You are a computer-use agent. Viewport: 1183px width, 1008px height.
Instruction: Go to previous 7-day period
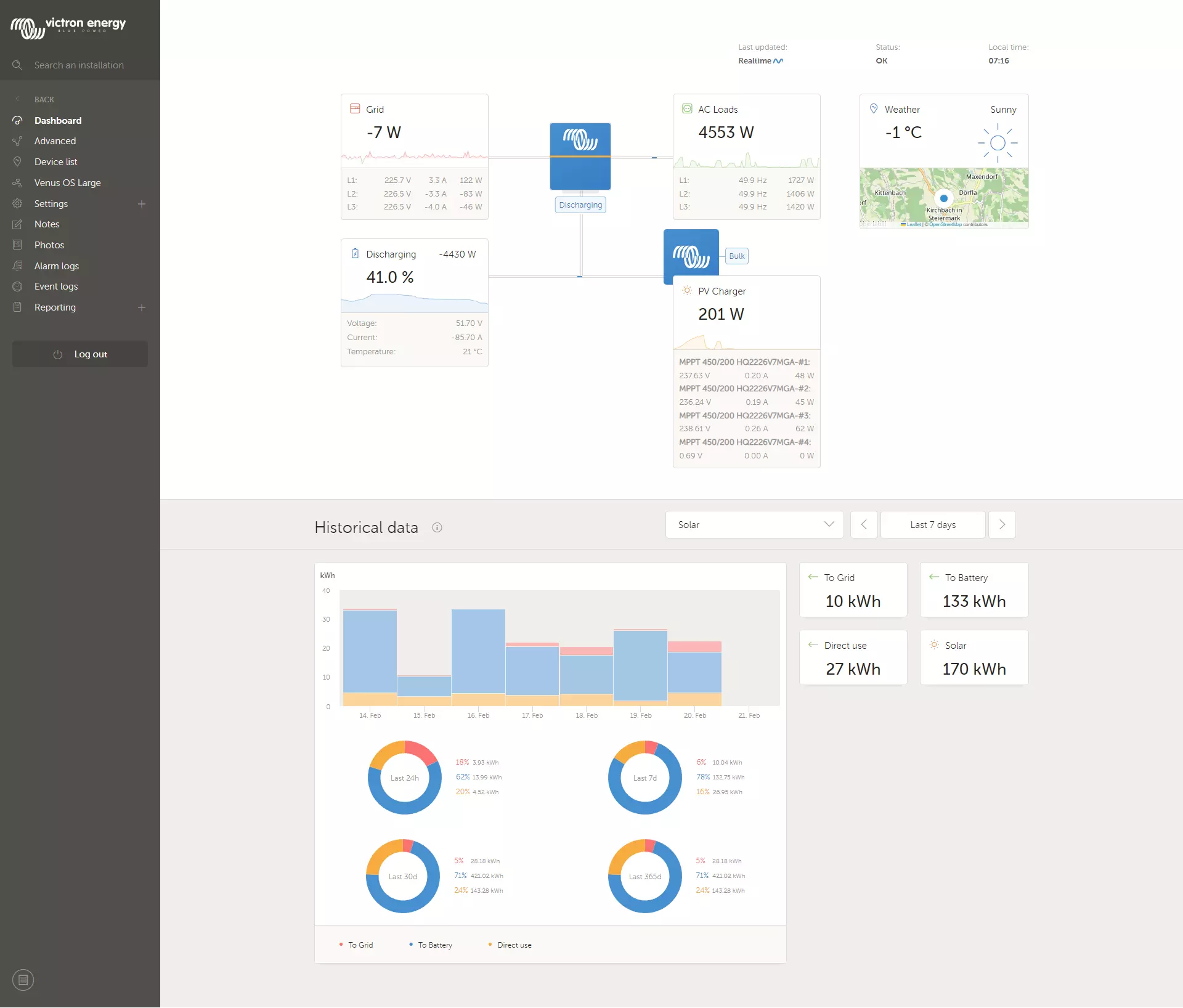pos(863,524)
